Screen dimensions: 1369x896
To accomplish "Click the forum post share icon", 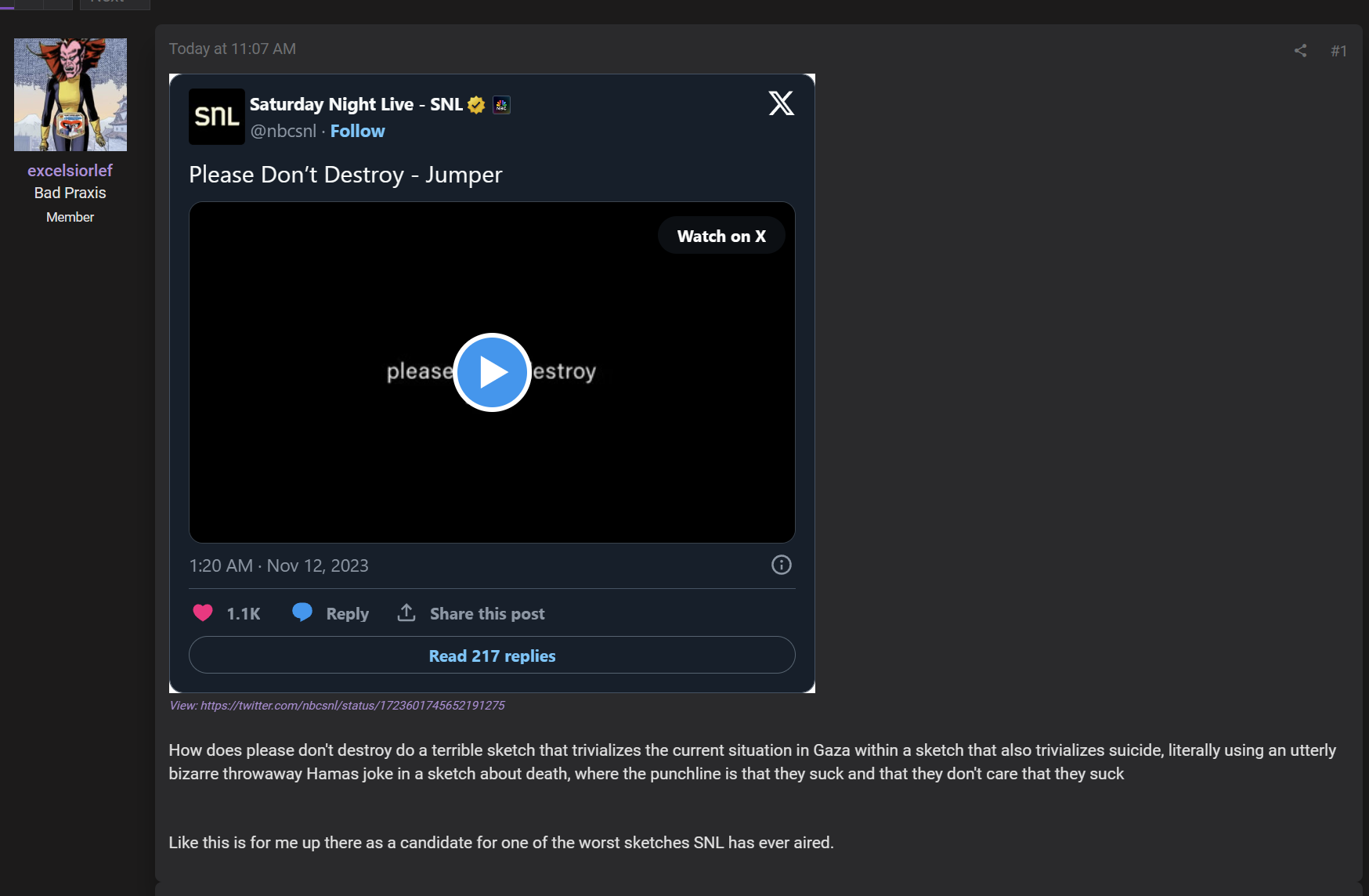I will coord(1300,51).
